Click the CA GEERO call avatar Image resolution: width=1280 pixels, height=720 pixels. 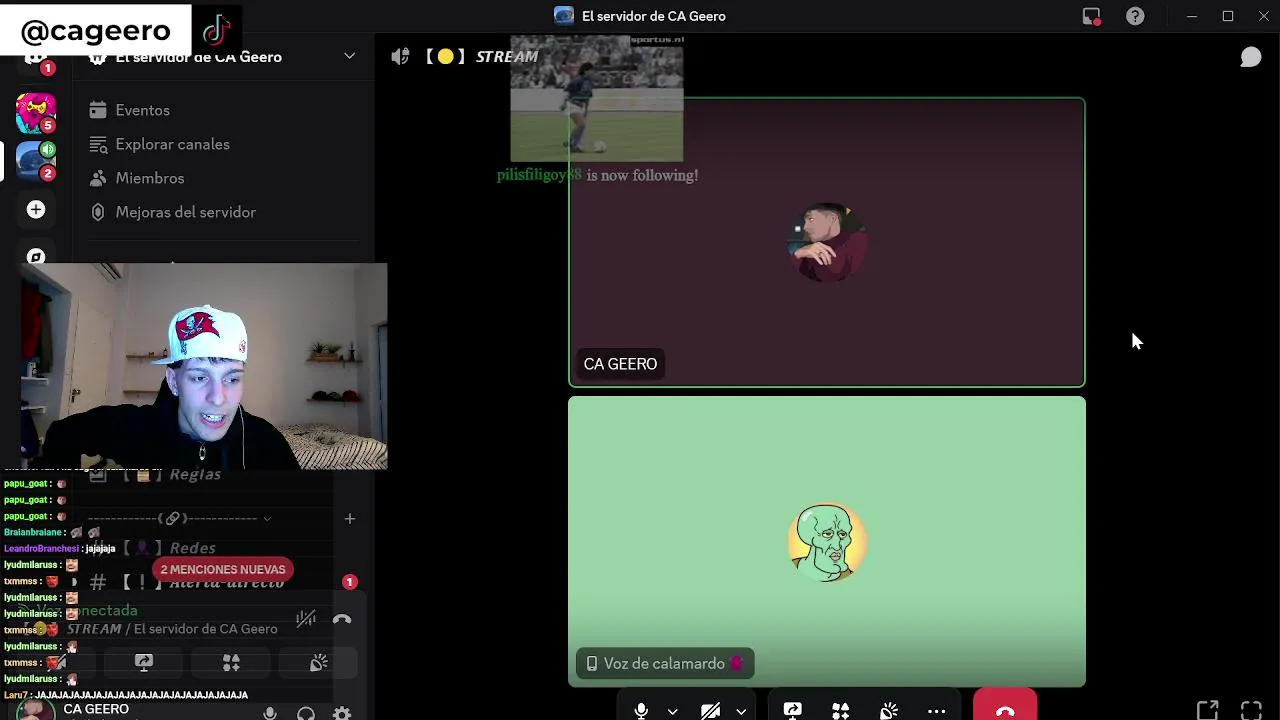[x=827, y=242]
